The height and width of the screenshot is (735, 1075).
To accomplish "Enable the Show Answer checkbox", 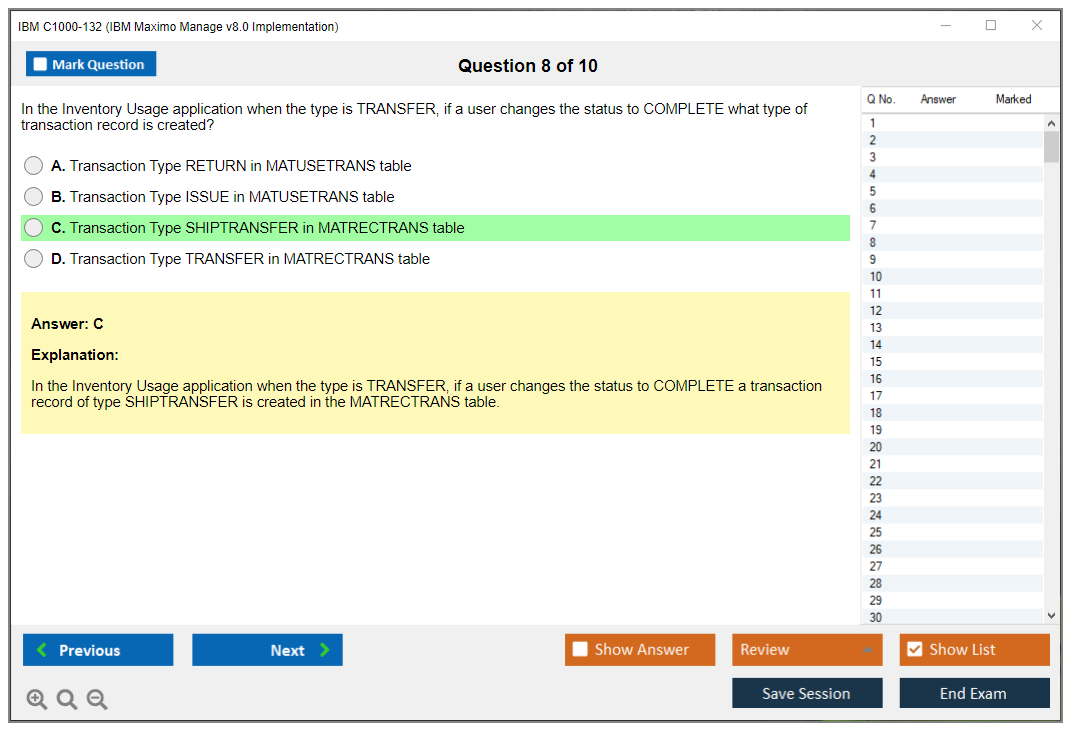I will tap(580, 650).
